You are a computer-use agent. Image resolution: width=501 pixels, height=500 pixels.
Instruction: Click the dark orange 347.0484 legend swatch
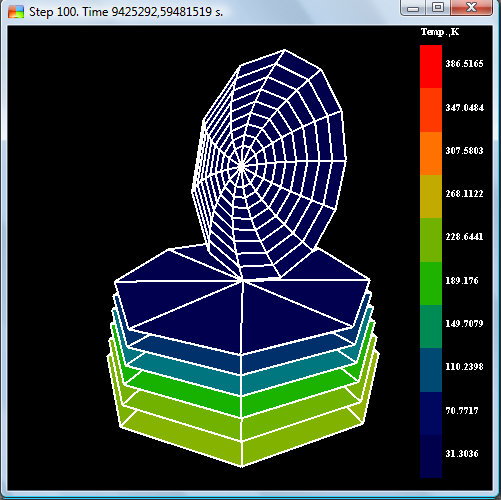pos(431,110)
